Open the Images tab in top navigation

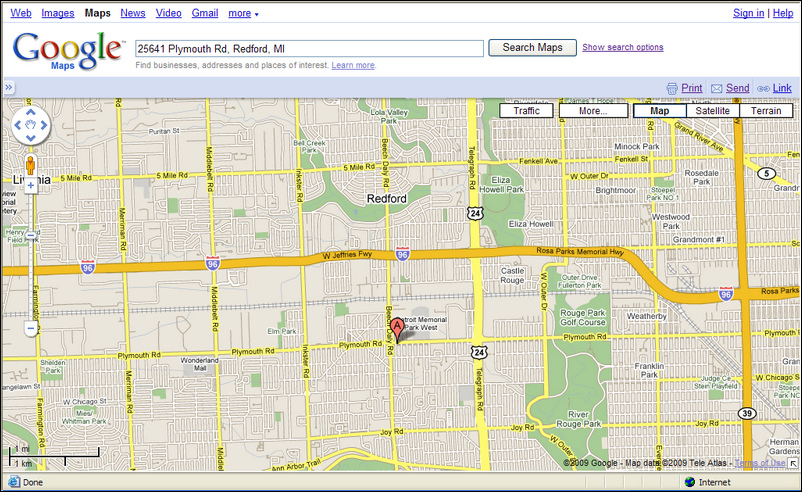coord(58,14)
